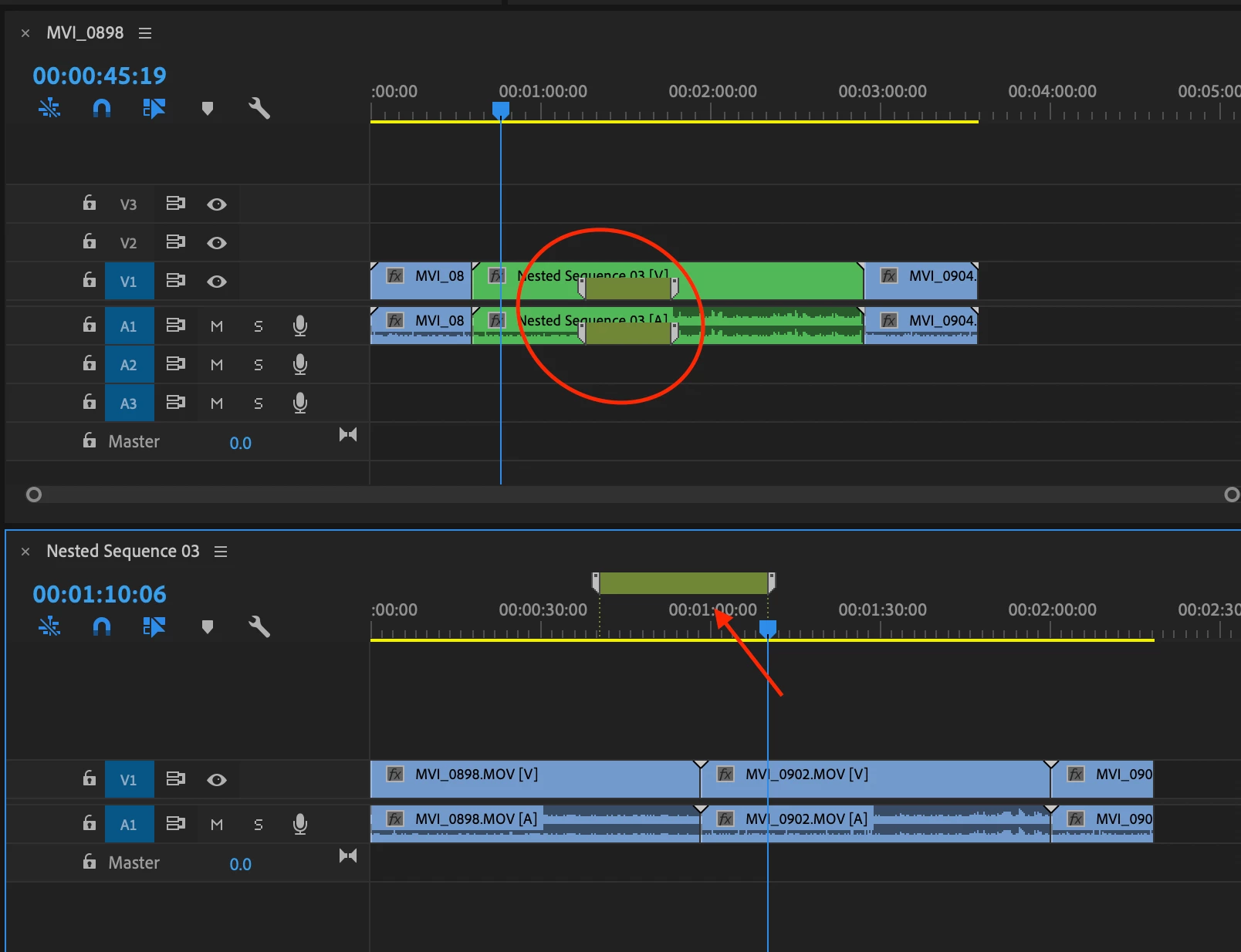
Task: Enable voice-over record on A2
Action: tap(300, 365)
